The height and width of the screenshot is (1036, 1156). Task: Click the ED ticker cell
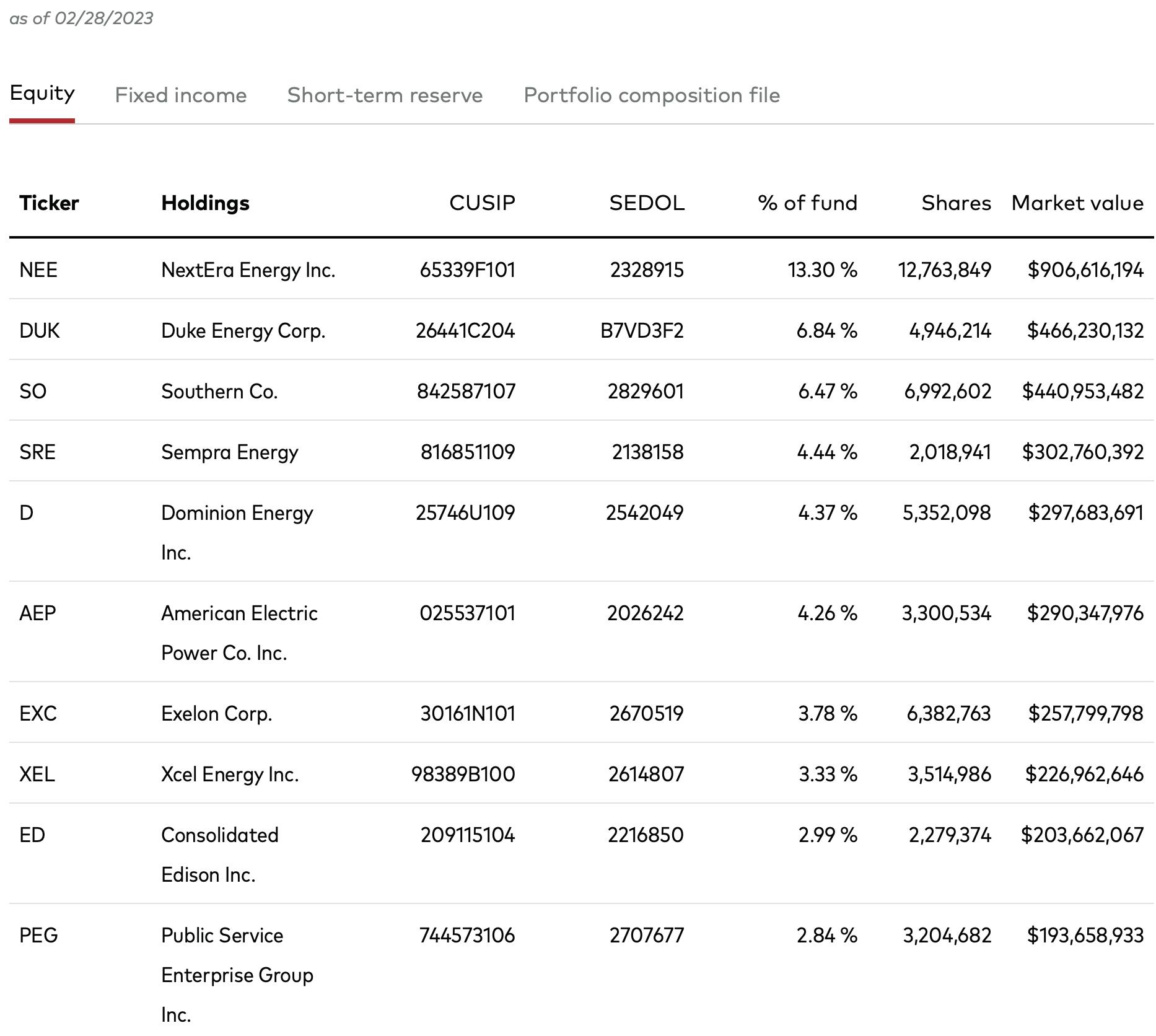point(32,835)
